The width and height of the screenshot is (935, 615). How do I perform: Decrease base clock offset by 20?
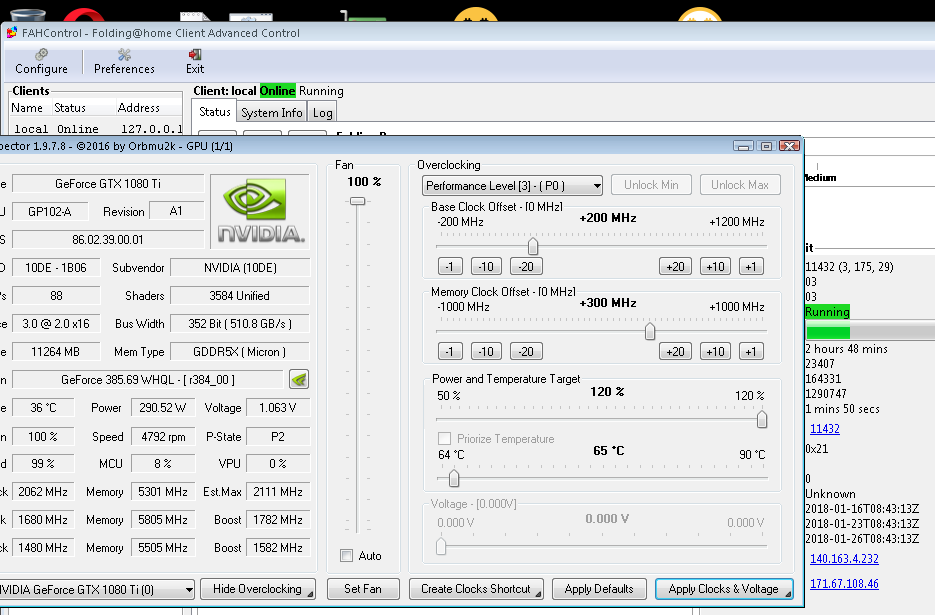526,267
